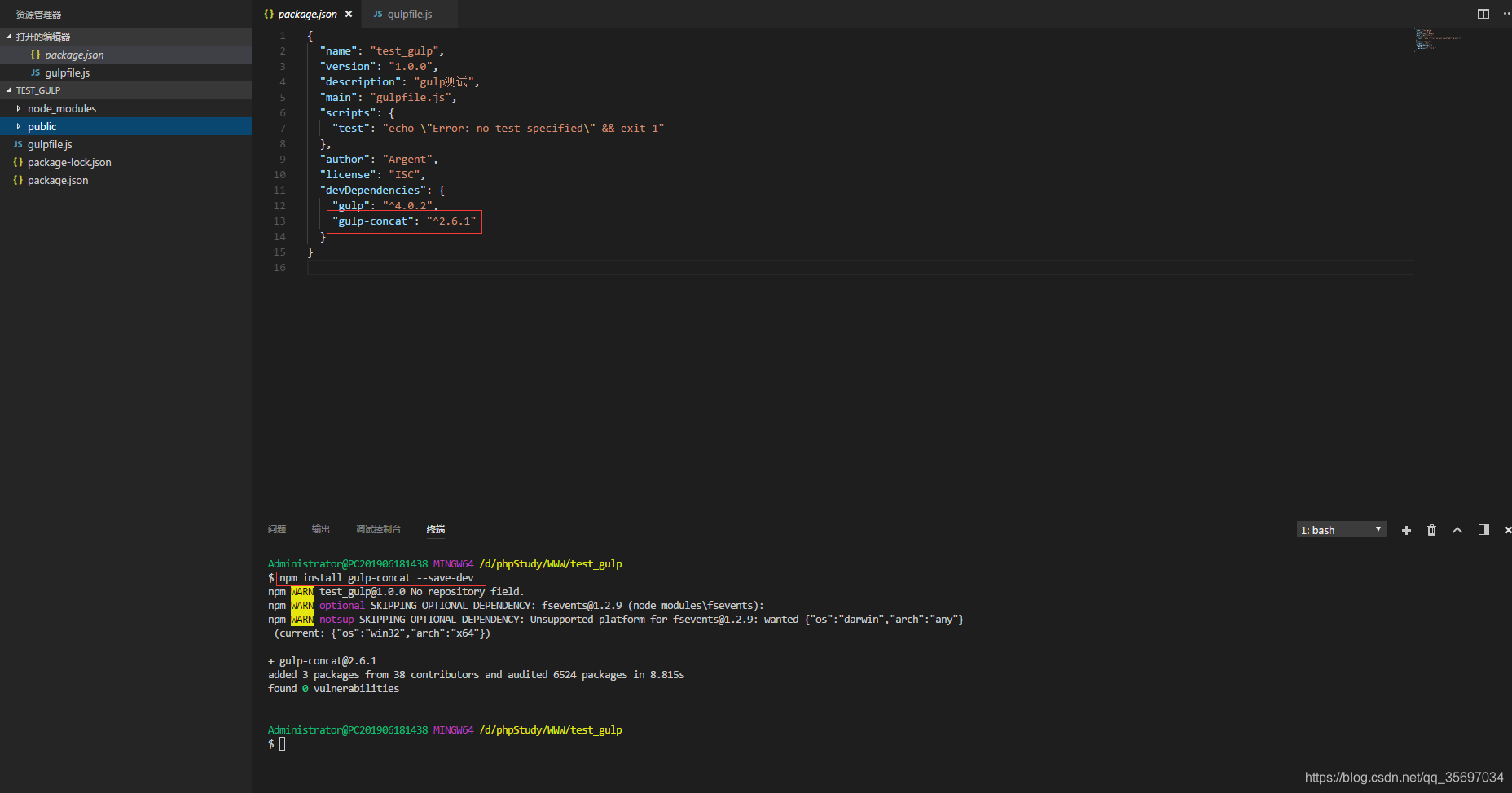Maximize the panel with the up chevron
The image size is (1512, 793).
coord(1457,530)
